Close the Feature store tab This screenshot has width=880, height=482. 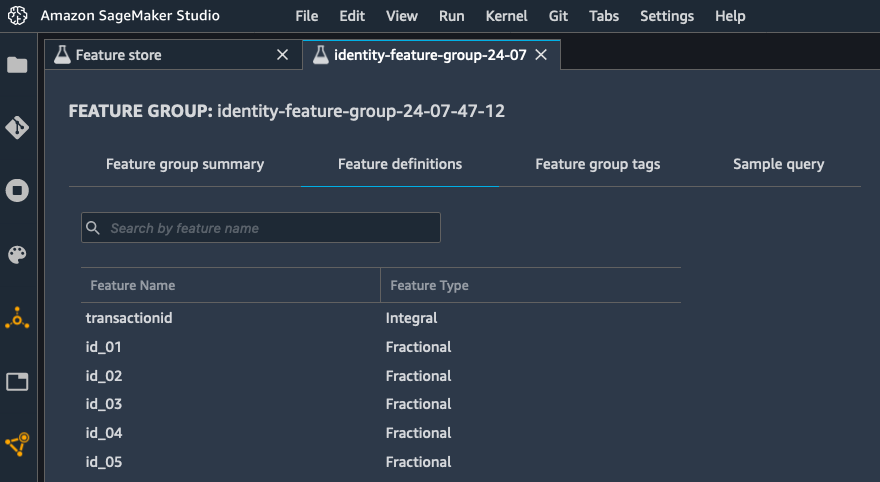pos(283,55)
